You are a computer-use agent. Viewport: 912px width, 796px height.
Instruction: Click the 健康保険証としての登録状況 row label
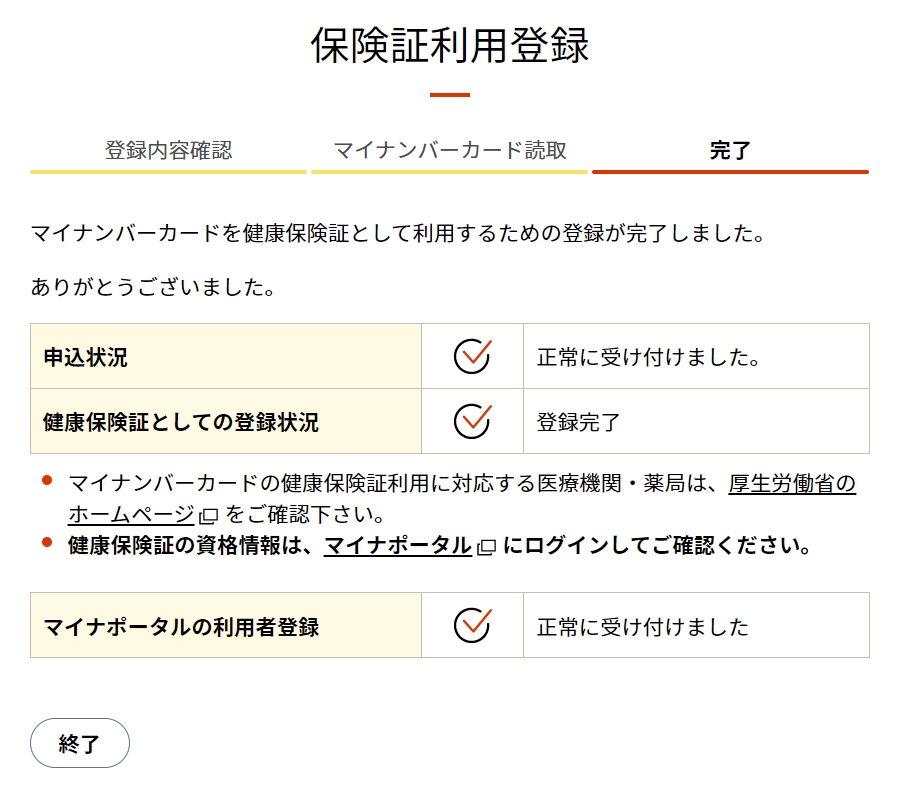[181, 422]
